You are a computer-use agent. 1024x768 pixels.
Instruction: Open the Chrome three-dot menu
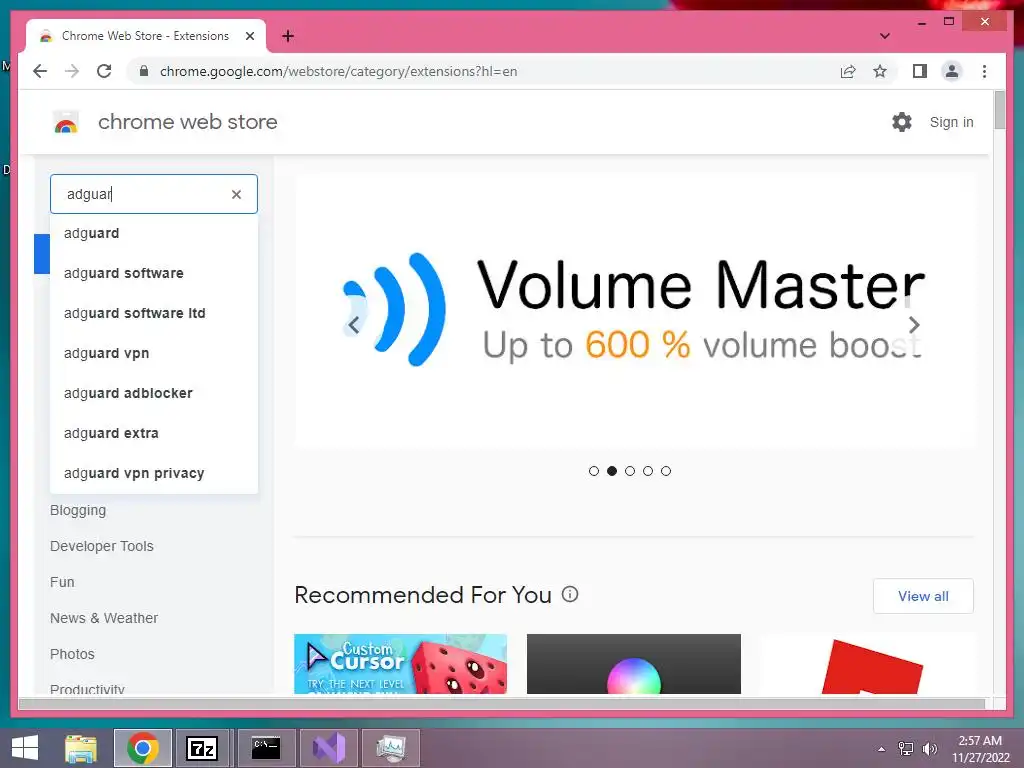pyautogui.click(x=984, y=71)
